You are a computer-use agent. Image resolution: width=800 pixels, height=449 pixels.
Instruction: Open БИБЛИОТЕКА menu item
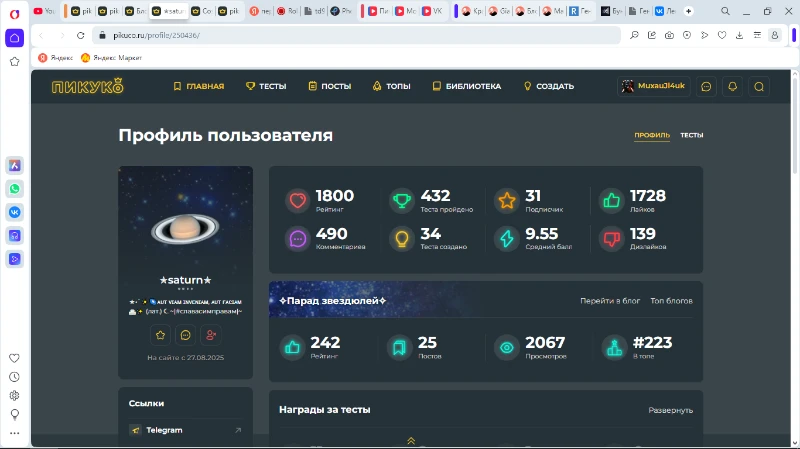point(467,86)
